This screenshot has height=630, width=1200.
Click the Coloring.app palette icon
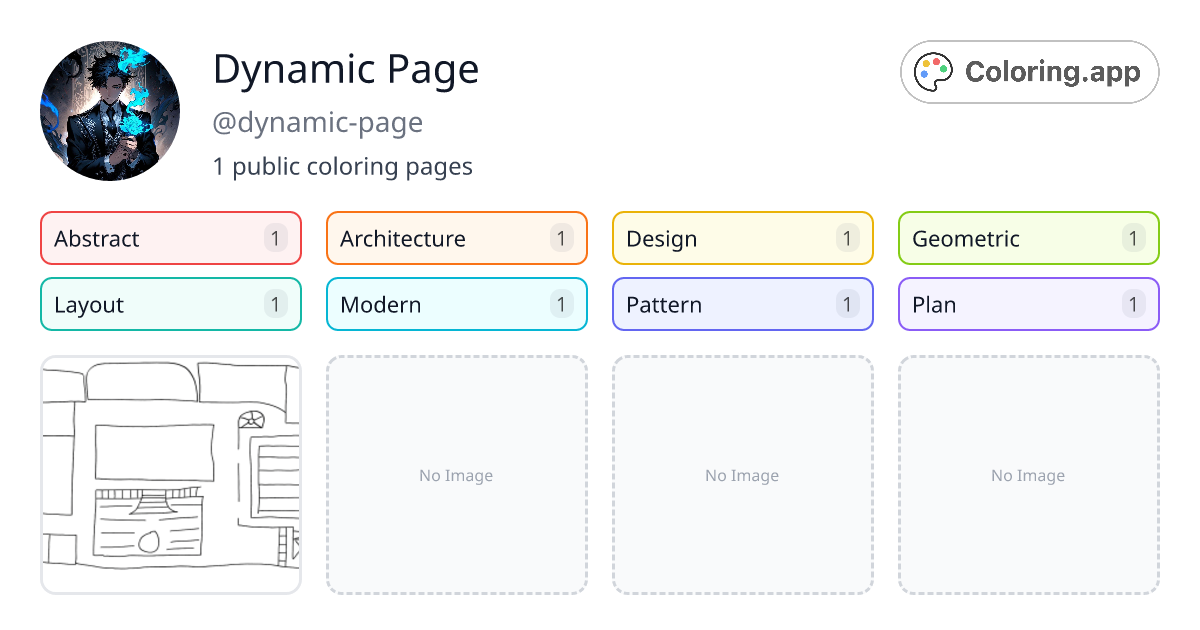[933, 71]
